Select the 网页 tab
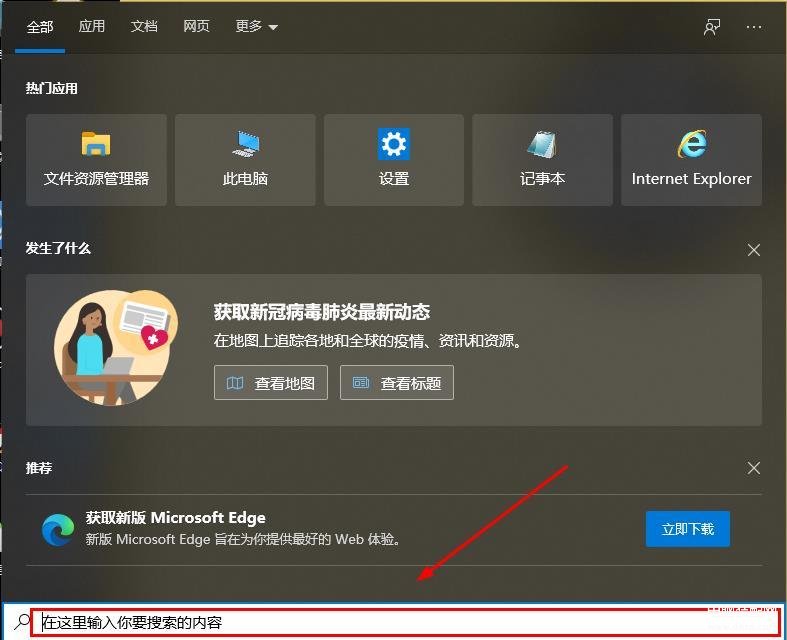This screenshot has width=787, height=640. (x=196, y=26)
